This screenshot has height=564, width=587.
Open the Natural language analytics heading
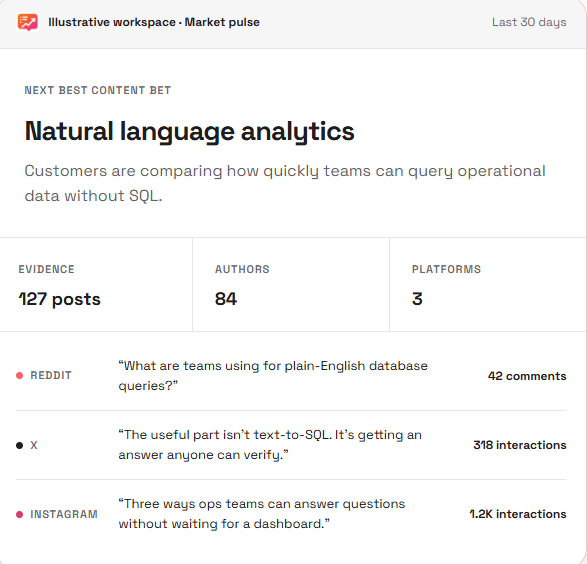(x=189, y=132)
